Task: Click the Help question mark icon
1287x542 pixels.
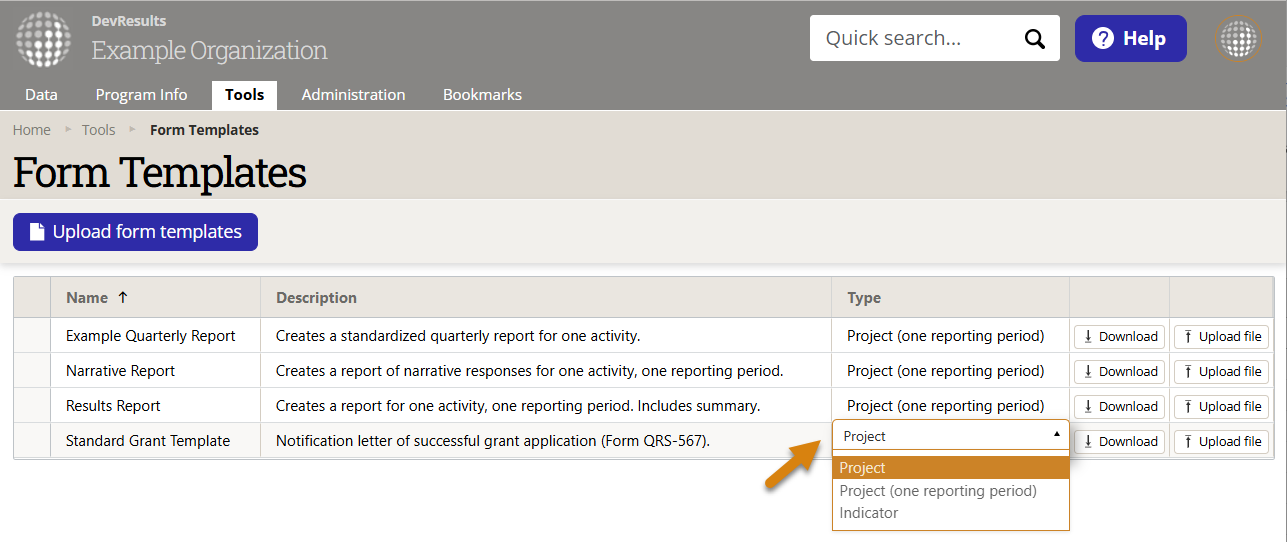Action: (1103, 39)
